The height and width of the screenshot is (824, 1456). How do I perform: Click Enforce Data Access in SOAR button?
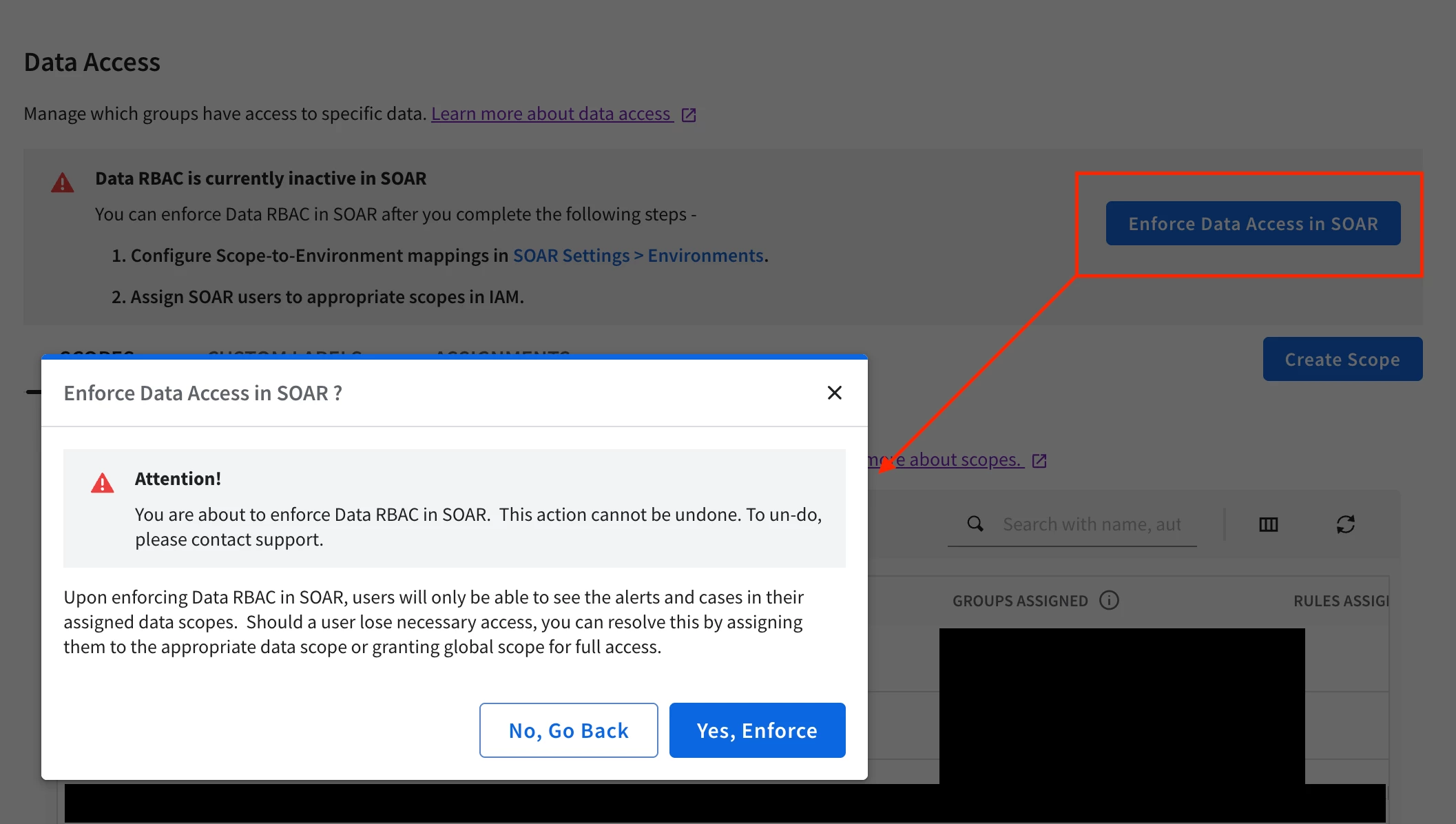(x=1253, y=223)
